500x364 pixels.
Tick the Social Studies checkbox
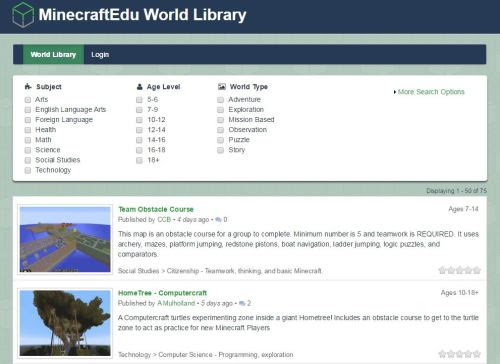coord(28,160)
